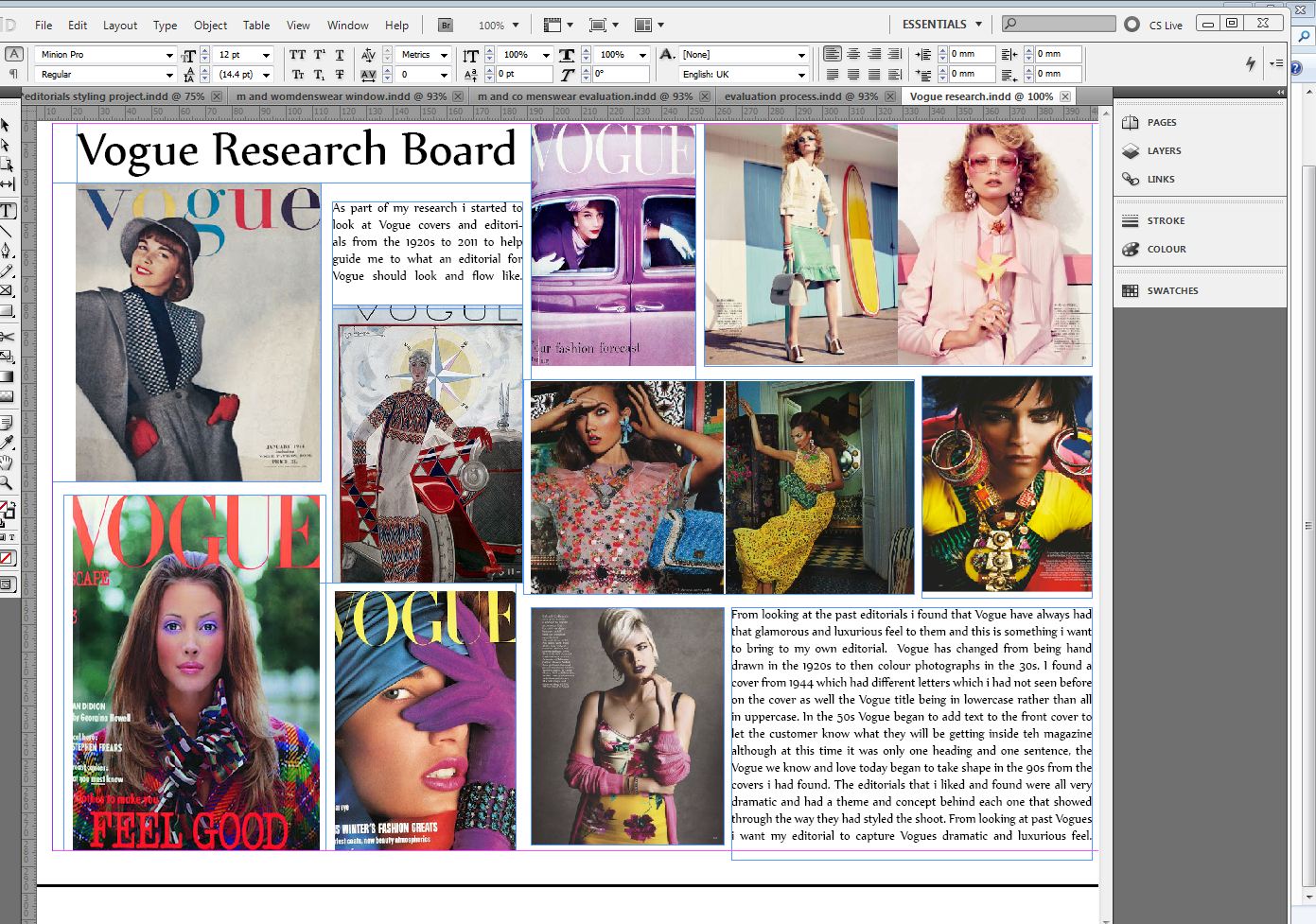Viewport: 1316px width, 924px height.
Task: Activate the Type tool
Action: point(8,210)
